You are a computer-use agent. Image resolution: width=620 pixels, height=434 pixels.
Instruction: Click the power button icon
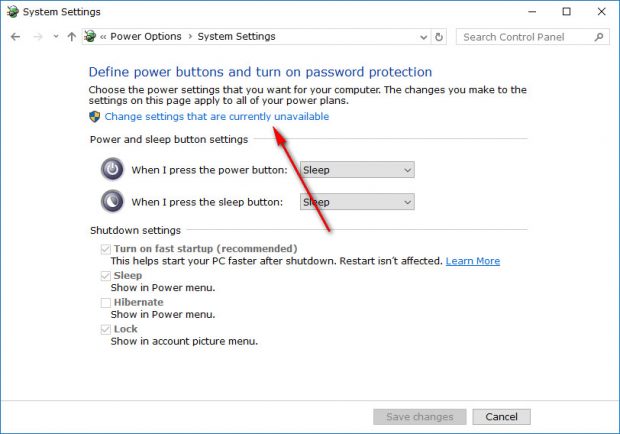tap(112, 169)
